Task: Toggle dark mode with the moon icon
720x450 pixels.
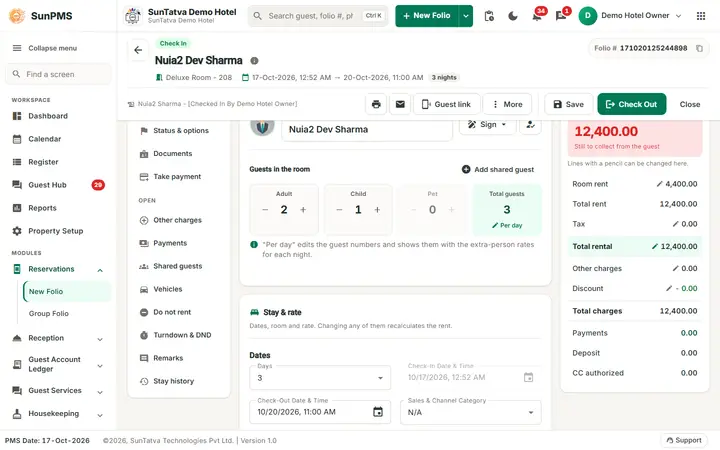Action: click(512, 16)
